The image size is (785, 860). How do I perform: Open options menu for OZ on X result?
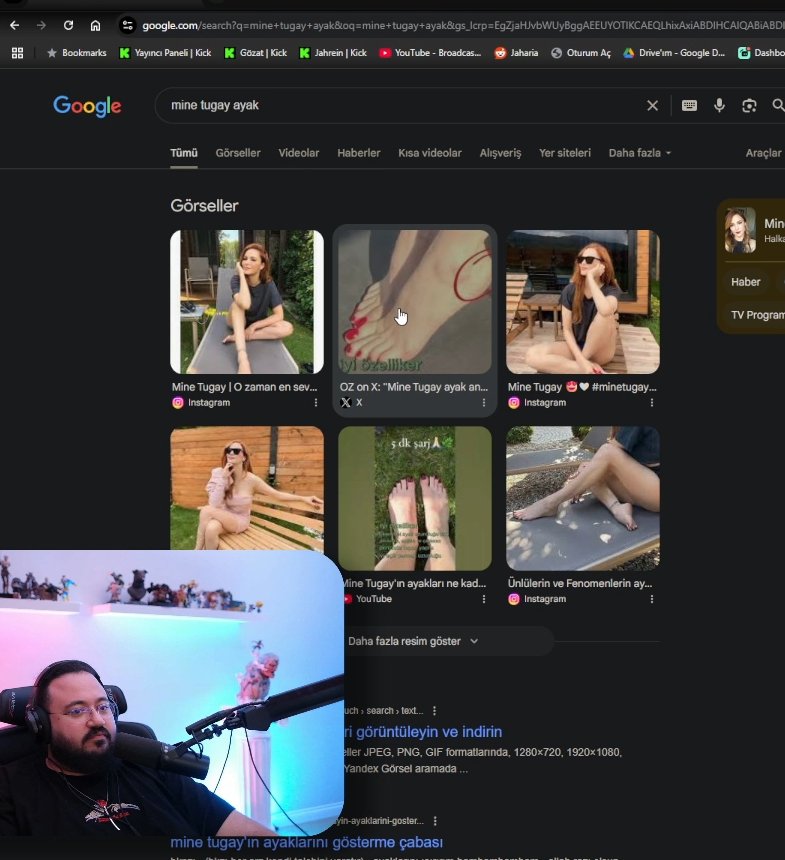pos(484,403)
